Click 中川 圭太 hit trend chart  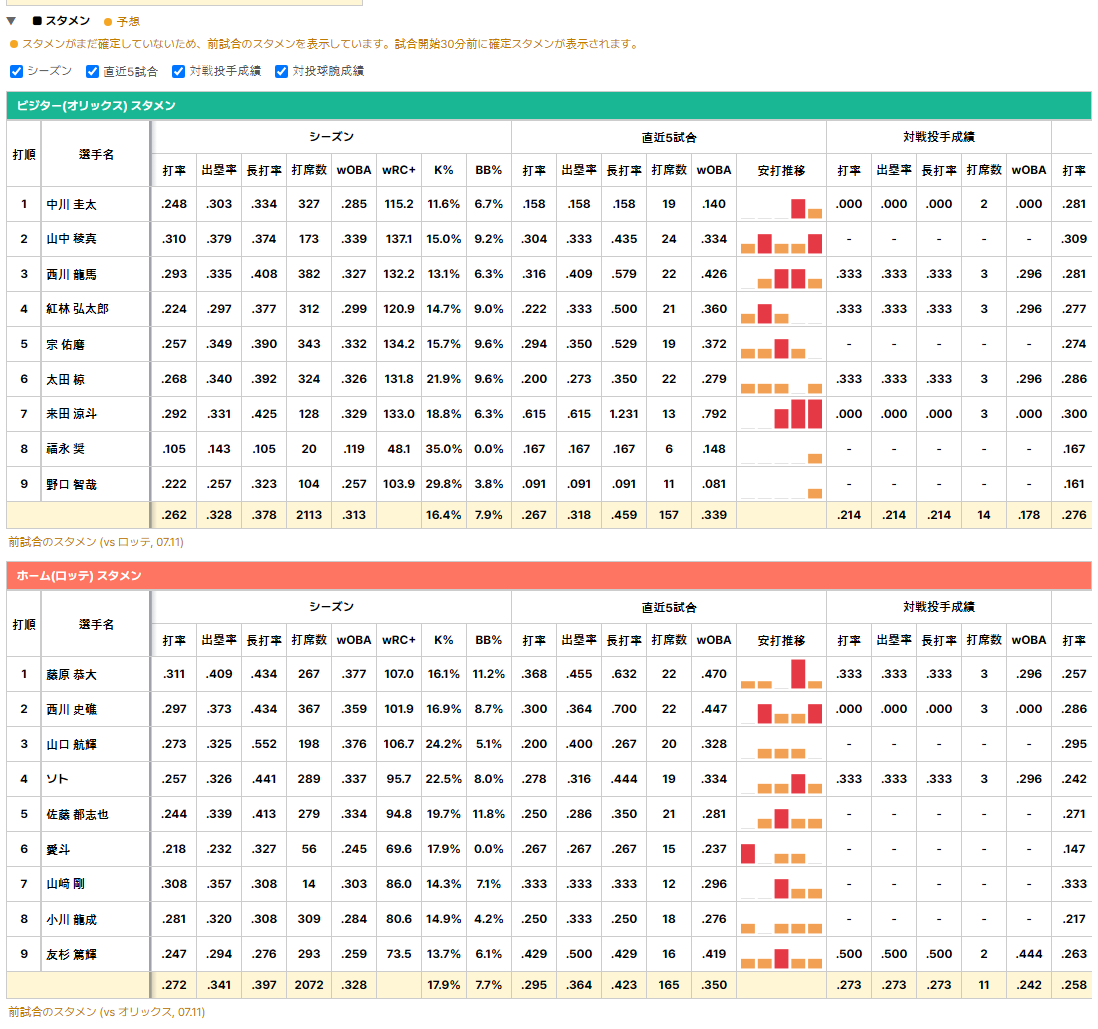pyautogui.click(x=781, y=205)
